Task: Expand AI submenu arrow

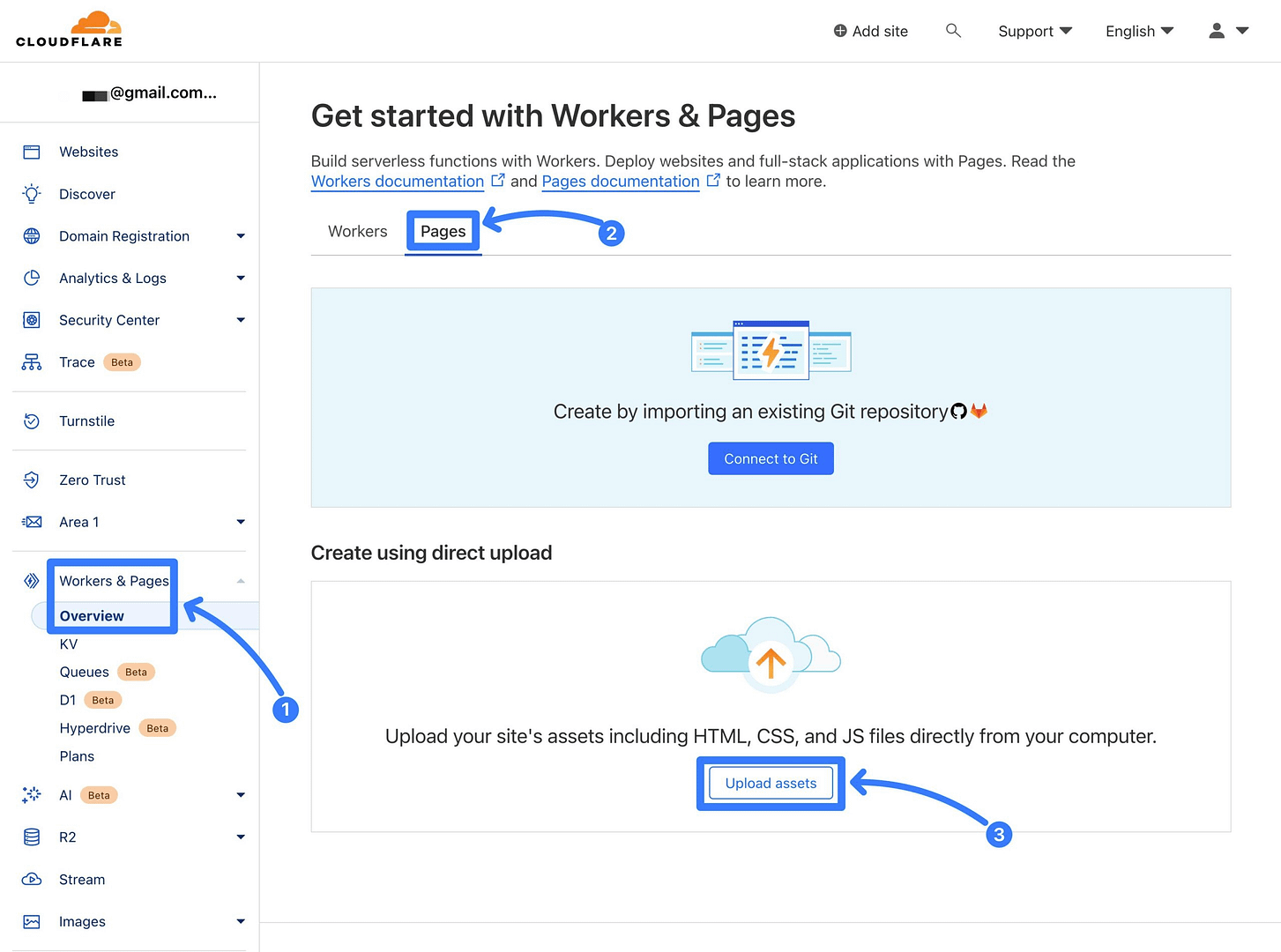Action: click(241, 795)
